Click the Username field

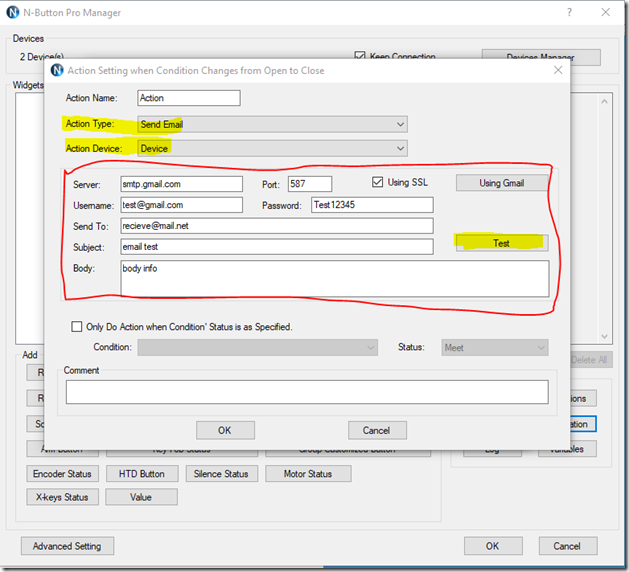point(181,205)
